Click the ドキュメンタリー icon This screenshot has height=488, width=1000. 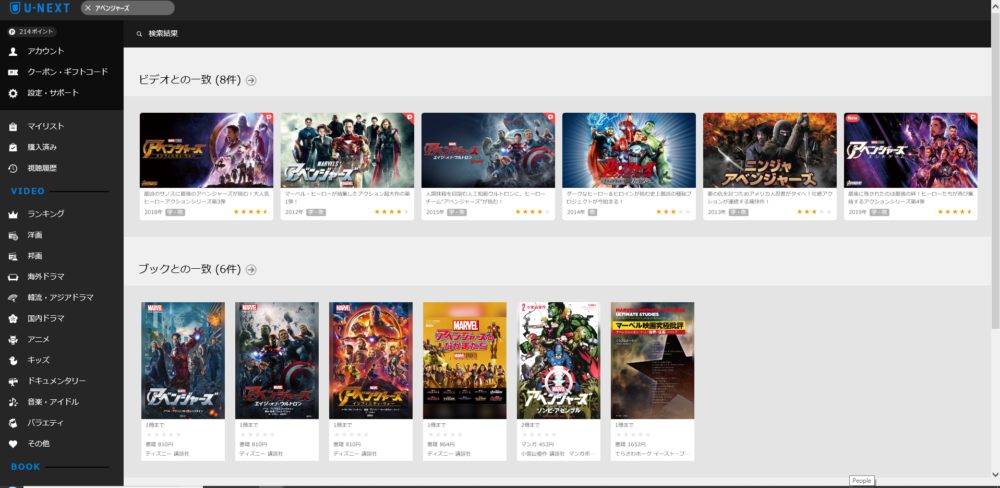13,381
